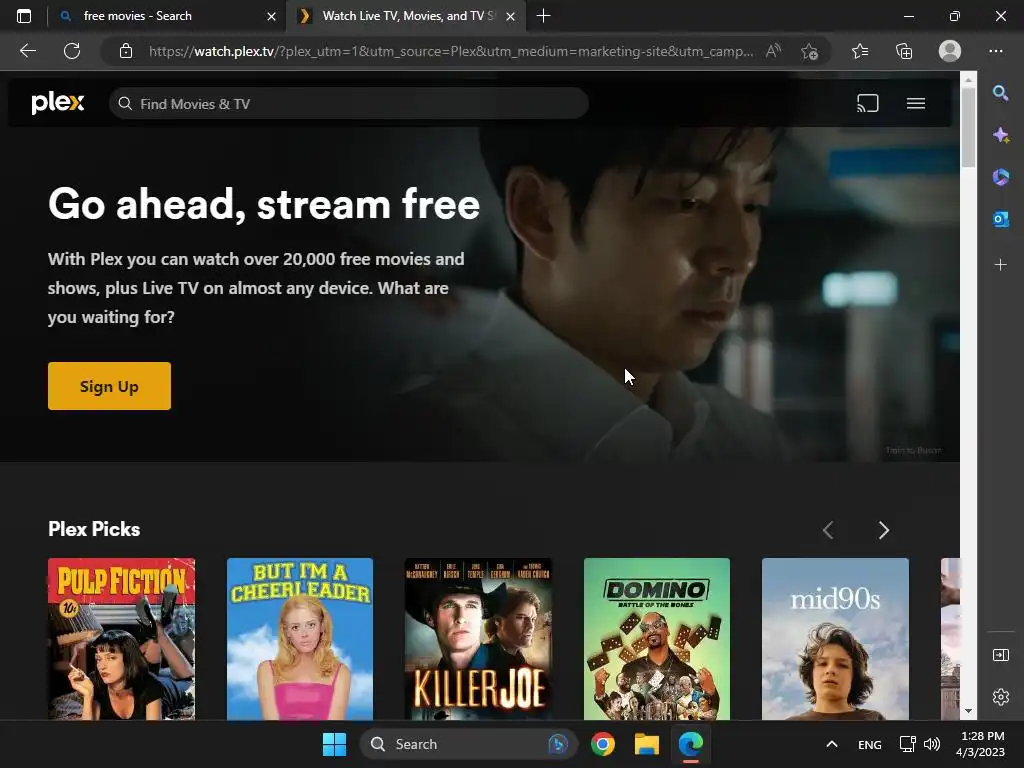This screenshot has height=768, width=1024.
Task: Open the Windows Start menu
Action: 334,744
